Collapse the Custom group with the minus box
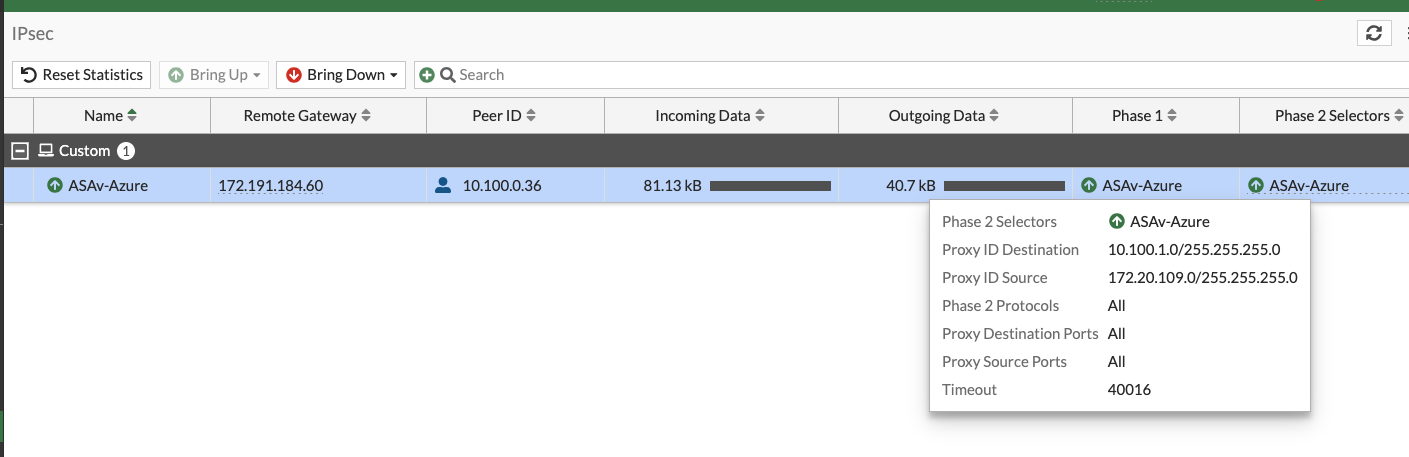The height and width of the screenshot is (457, 1409). point(18,151)
